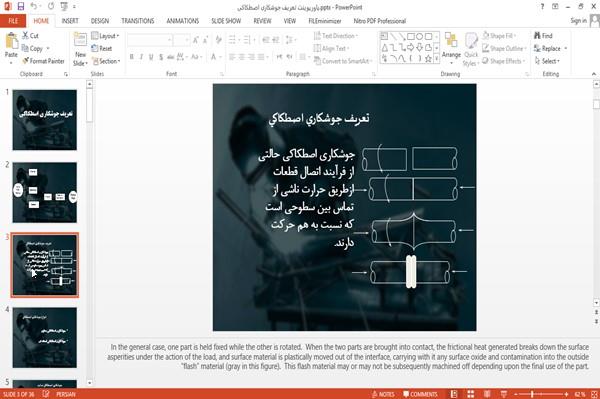This screenshot has height=399, width=600.
Task: Increase font size with the large A icon
Action: coord(196,40)
